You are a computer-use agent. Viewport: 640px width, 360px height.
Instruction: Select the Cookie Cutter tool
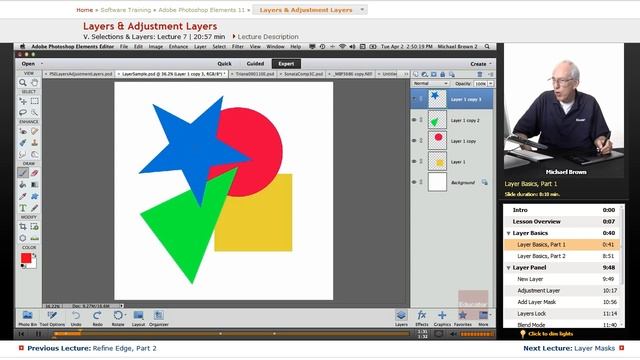23,238
